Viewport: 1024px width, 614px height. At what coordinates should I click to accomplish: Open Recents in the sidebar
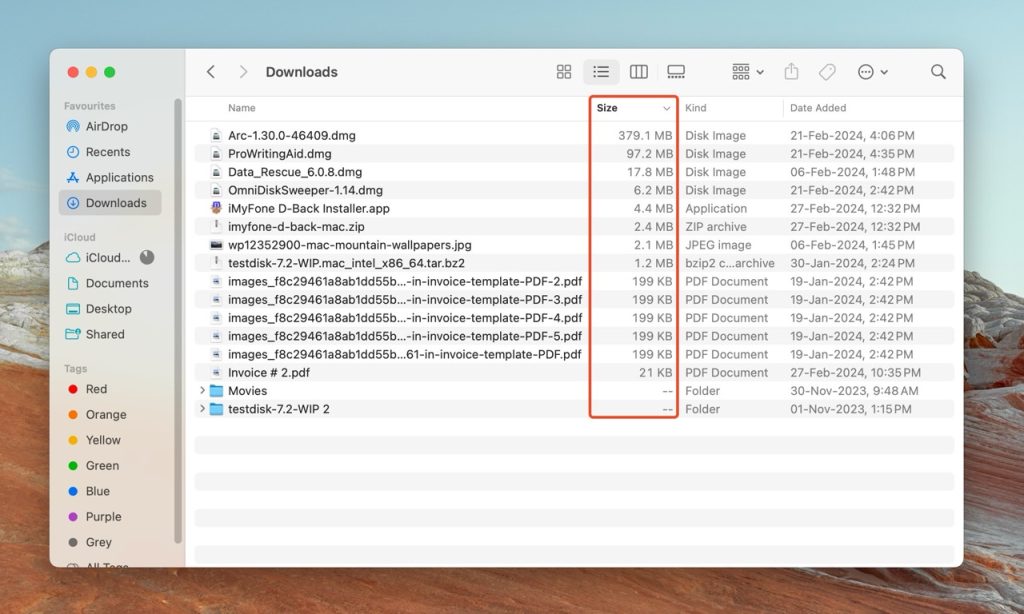(106, 151)
